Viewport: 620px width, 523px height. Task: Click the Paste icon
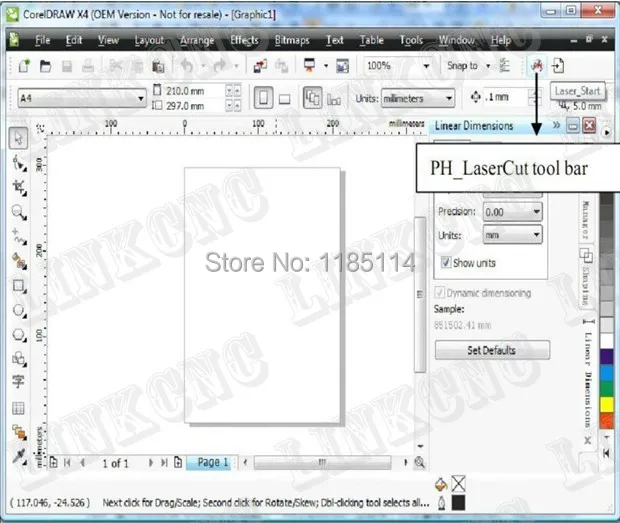(x=158, y=66)
